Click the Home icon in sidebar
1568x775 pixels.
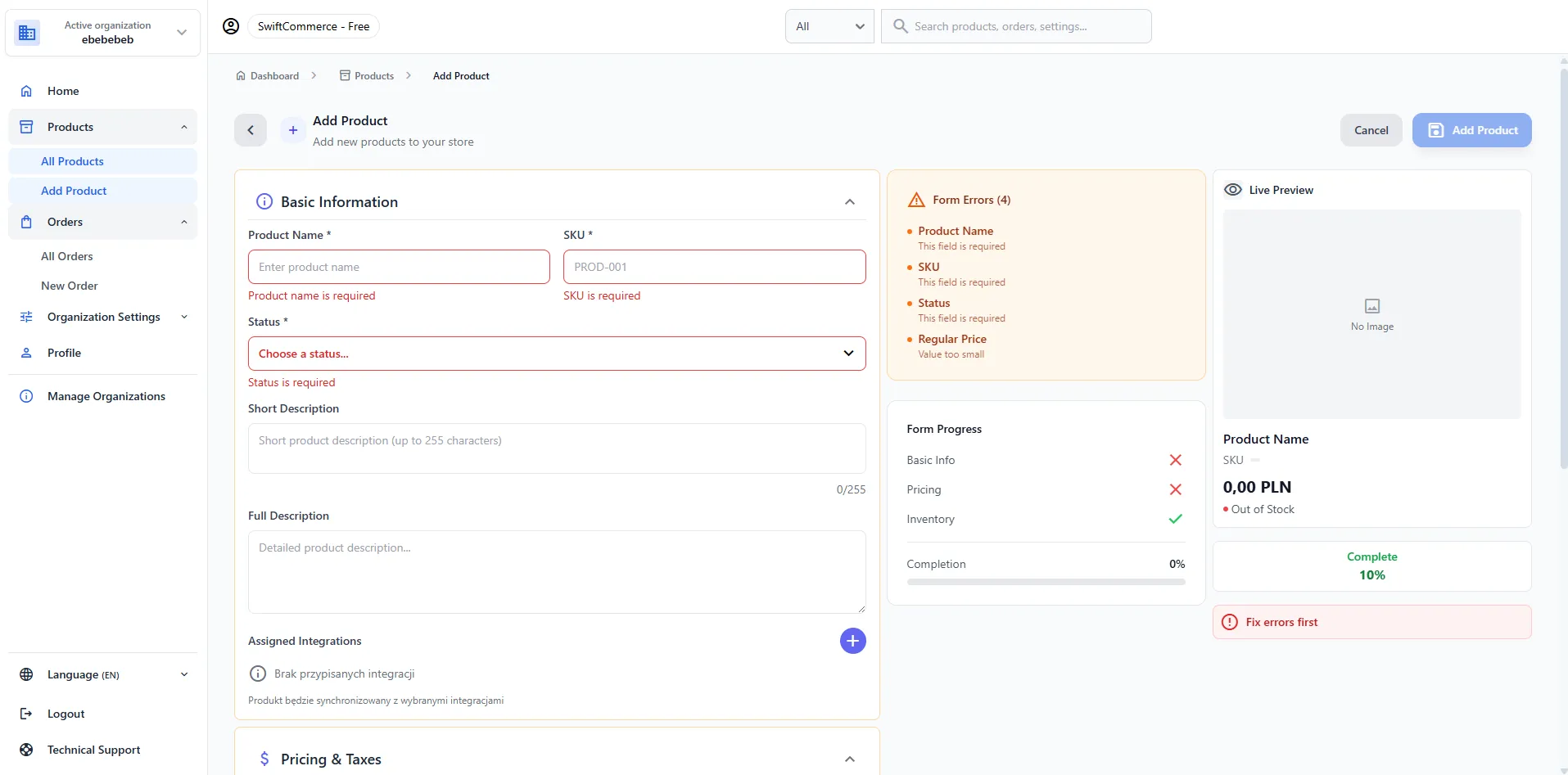[x=27, y=90]
